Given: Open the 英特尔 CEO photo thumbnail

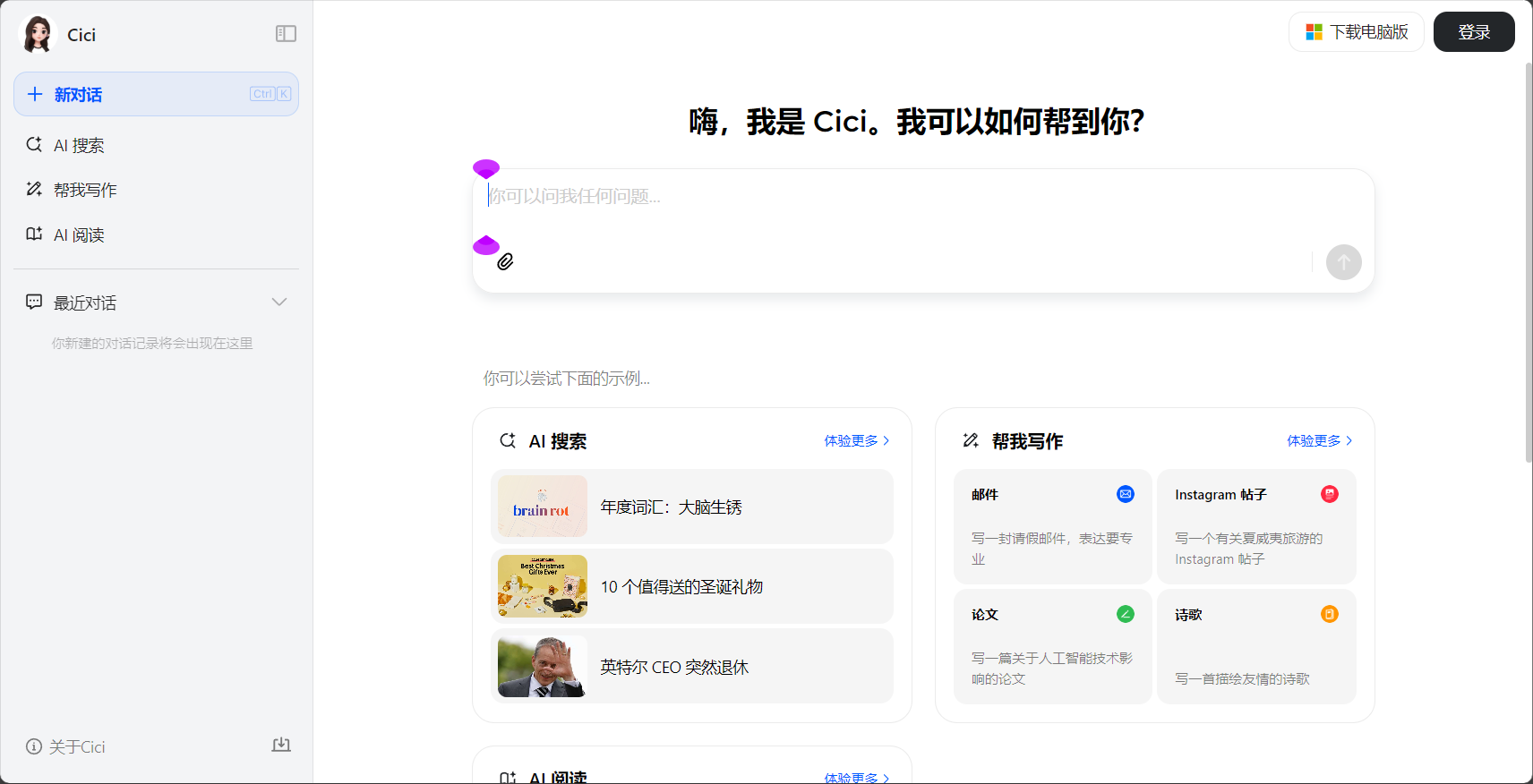Looking at the screenshot, I should (543, 667).
